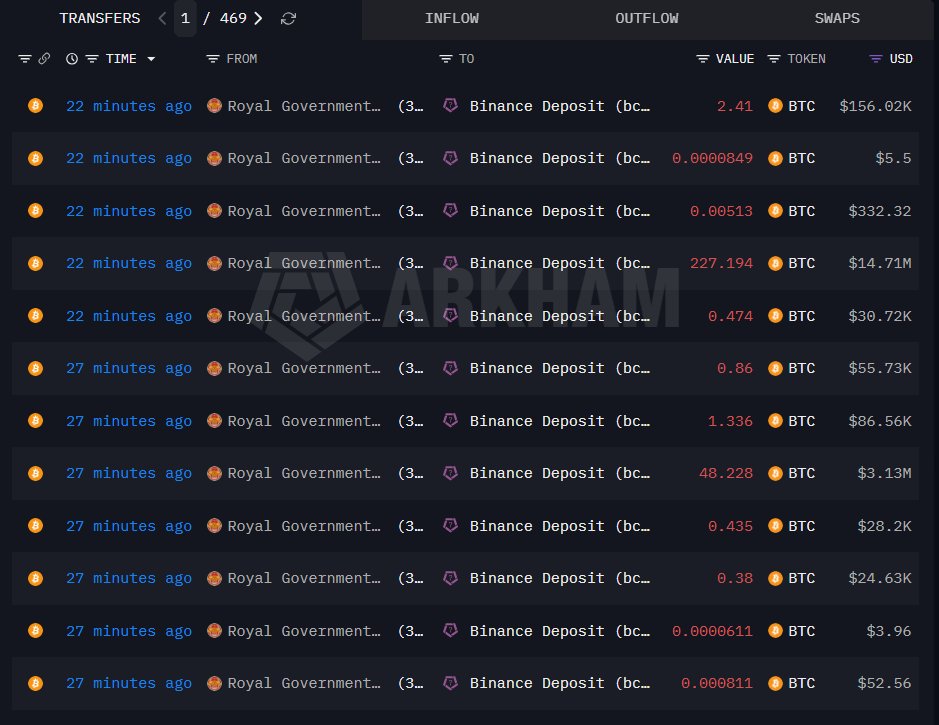
Task: Click Bitcoin chain icon in the $332.32 row
Action: (x=35, y=211)
